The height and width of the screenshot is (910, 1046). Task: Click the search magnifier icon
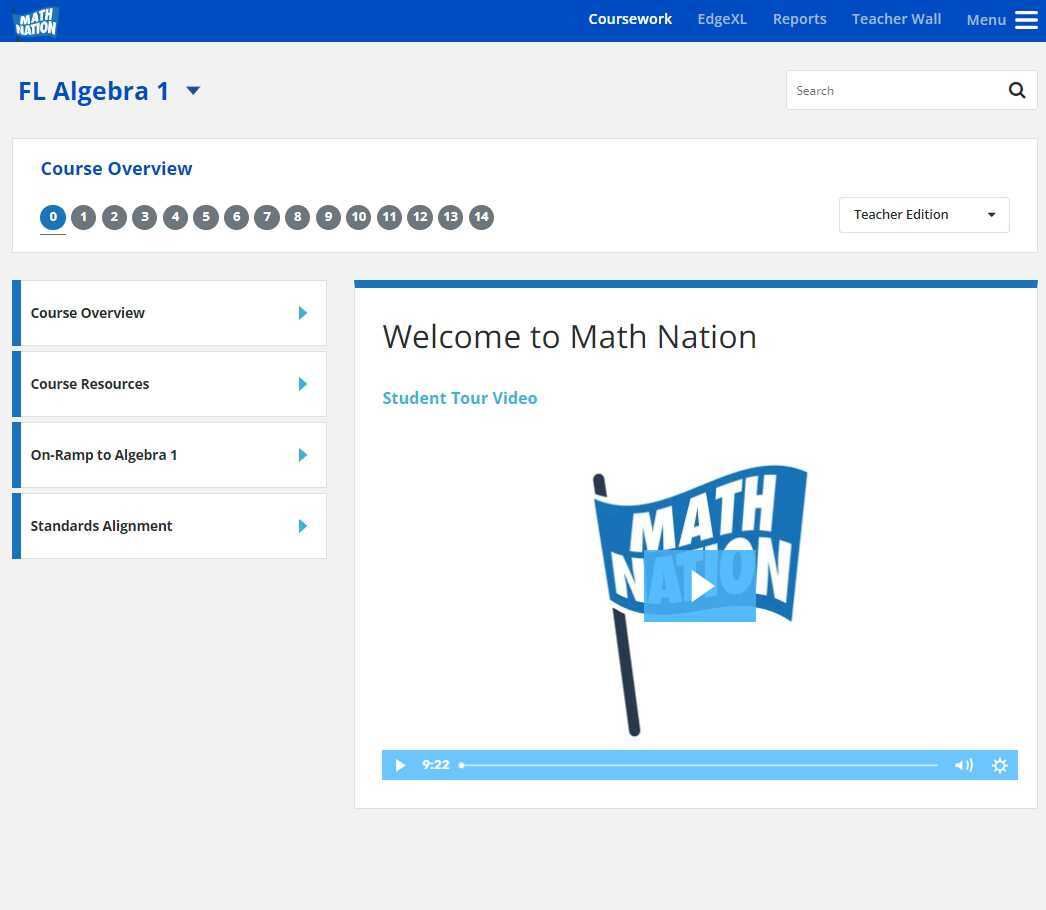(x=1017, y=90)
